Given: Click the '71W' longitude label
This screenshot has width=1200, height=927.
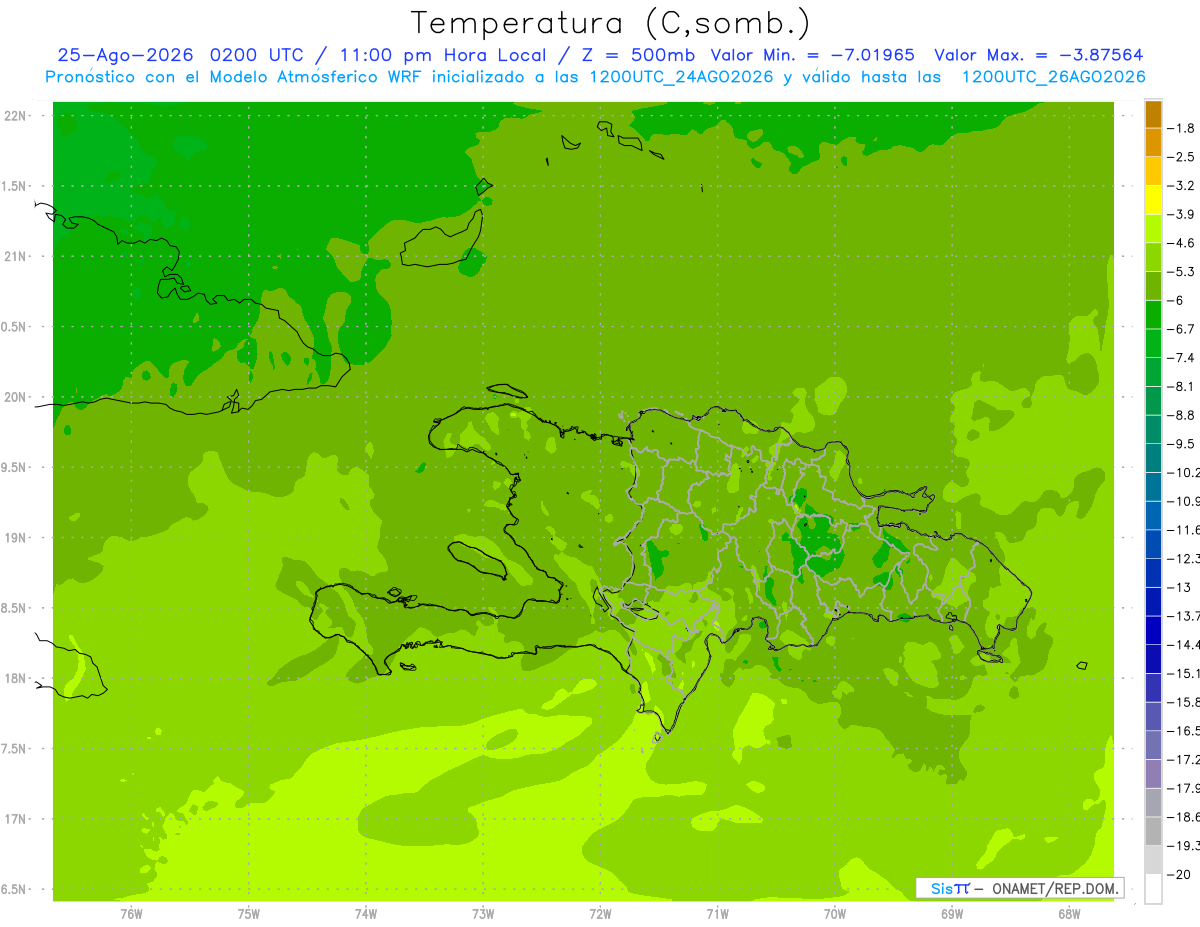Looking at the screenshot, I should click(718, 914).
